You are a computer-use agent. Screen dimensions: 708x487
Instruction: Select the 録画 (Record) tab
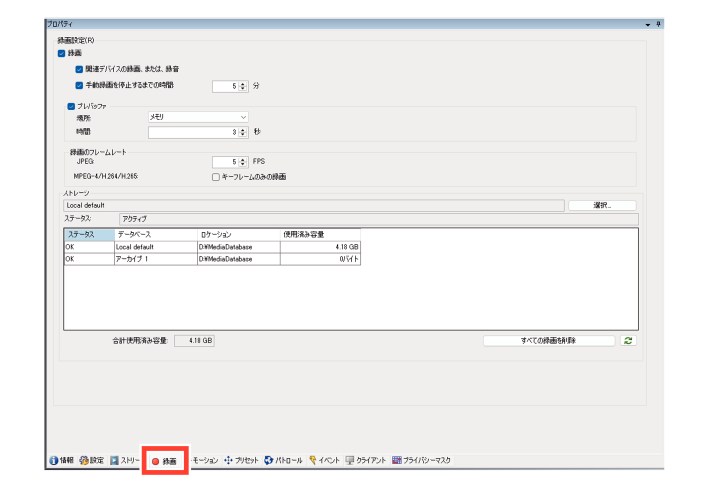pyautogui.click(x=165, y=461)
